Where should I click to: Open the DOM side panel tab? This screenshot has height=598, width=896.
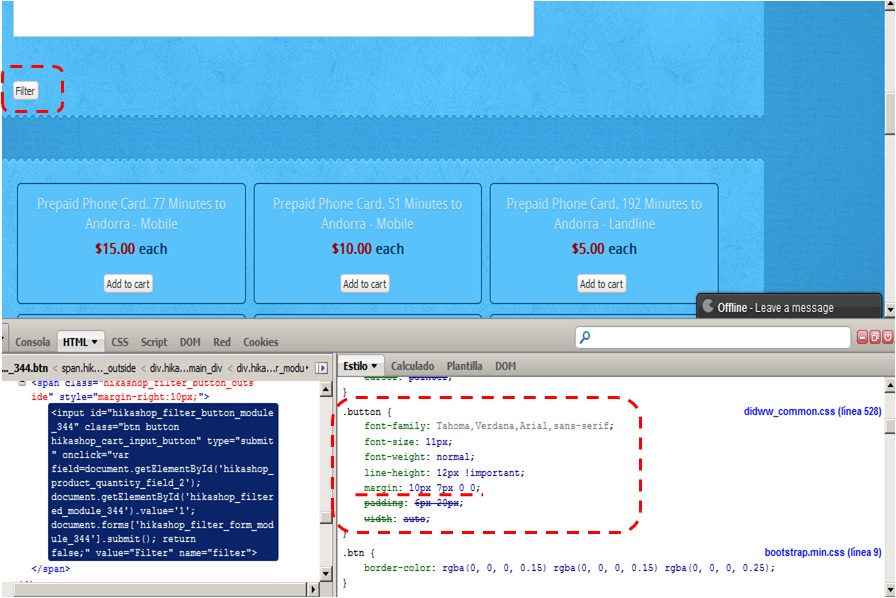(x=505, y=366)
